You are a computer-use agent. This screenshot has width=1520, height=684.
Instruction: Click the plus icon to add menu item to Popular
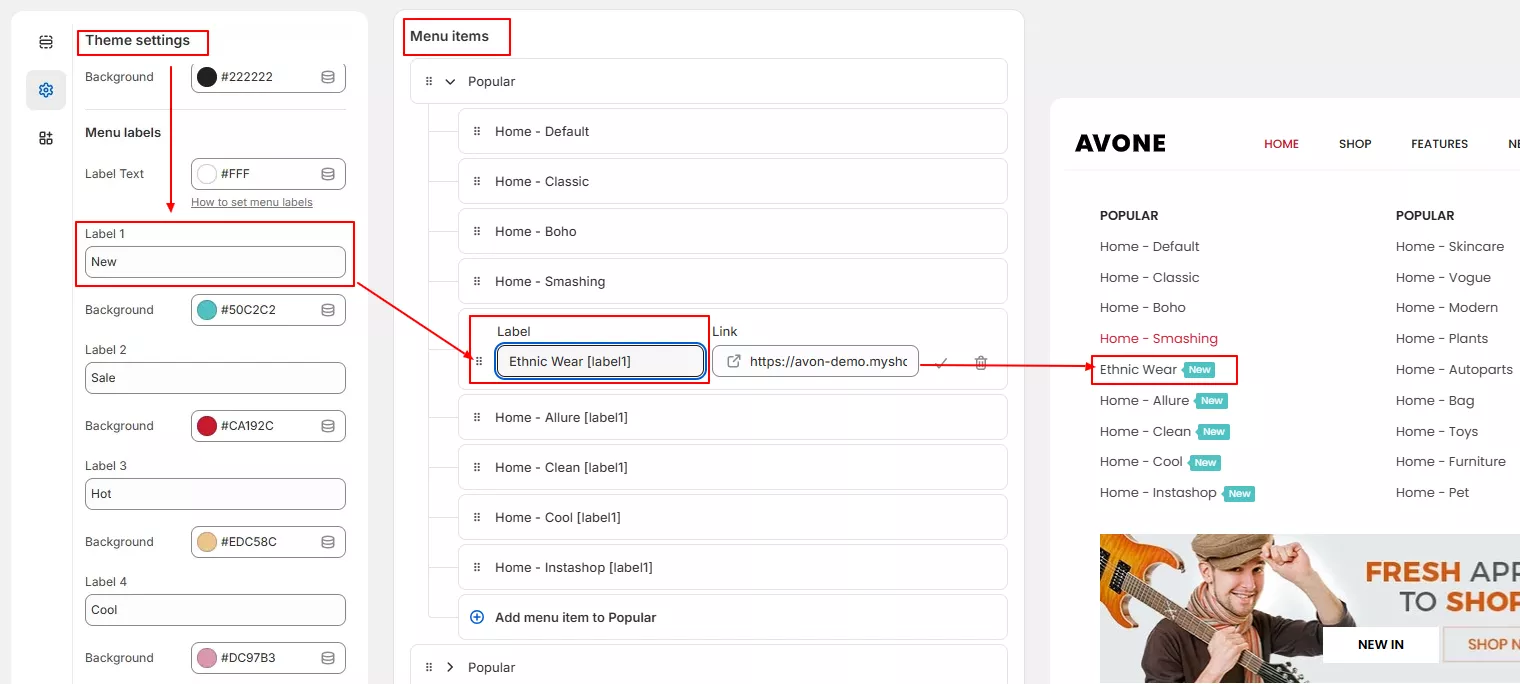(x=477, y=618)
